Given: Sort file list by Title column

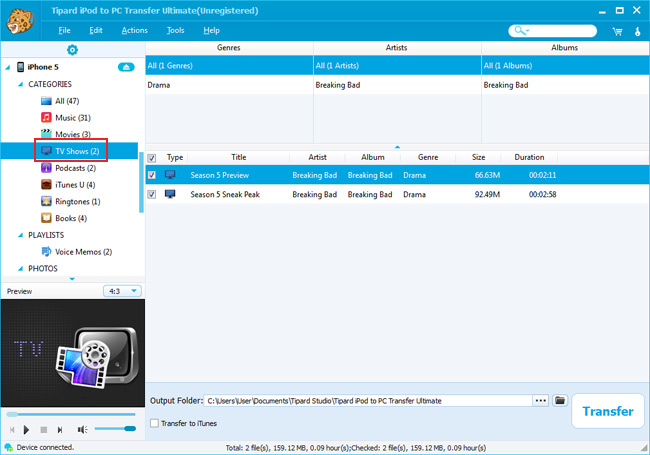Looking at the screenshot, I should (238, 157).
